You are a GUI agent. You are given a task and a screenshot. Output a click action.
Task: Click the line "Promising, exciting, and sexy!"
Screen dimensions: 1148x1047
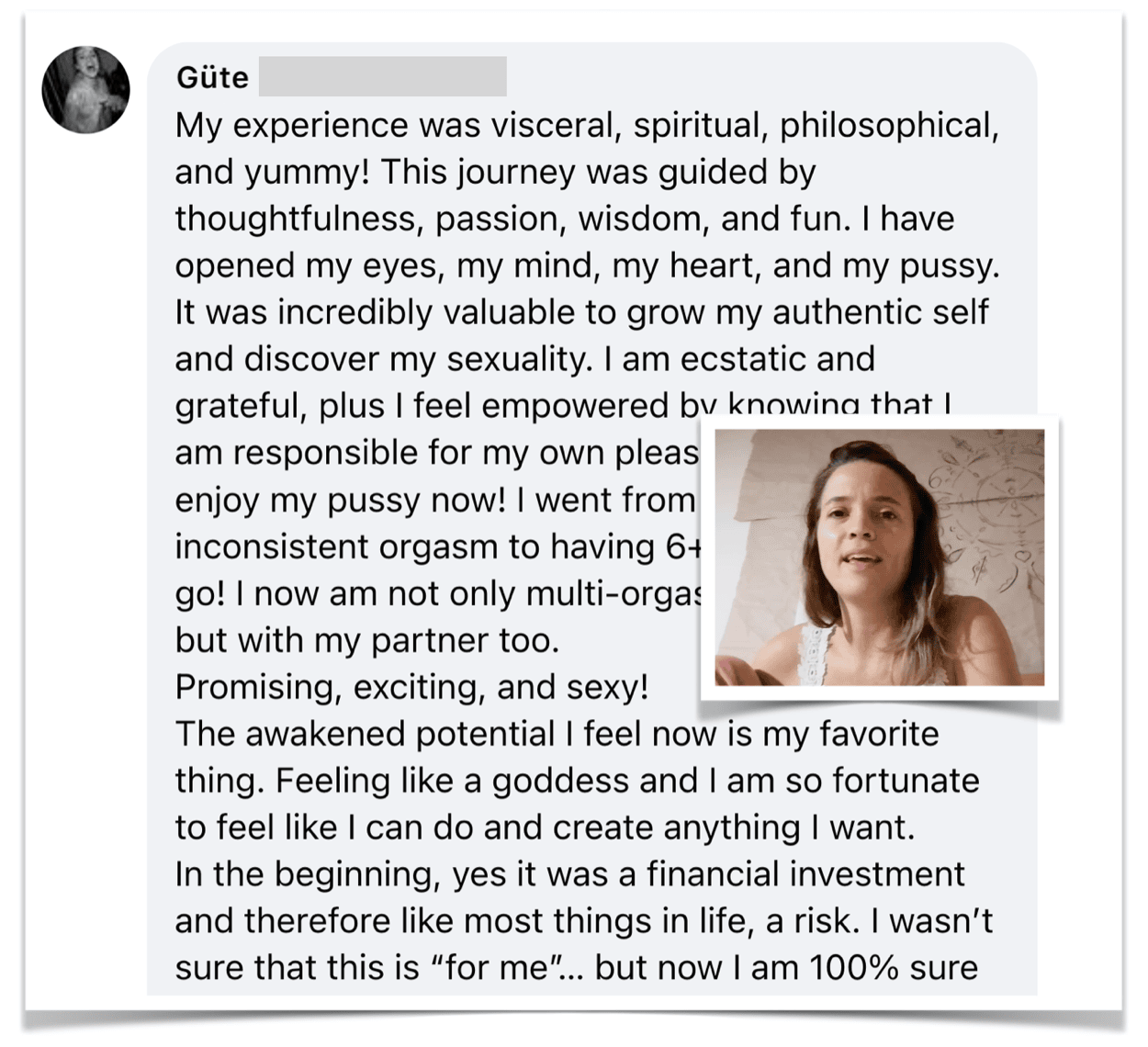click(411, 687)
